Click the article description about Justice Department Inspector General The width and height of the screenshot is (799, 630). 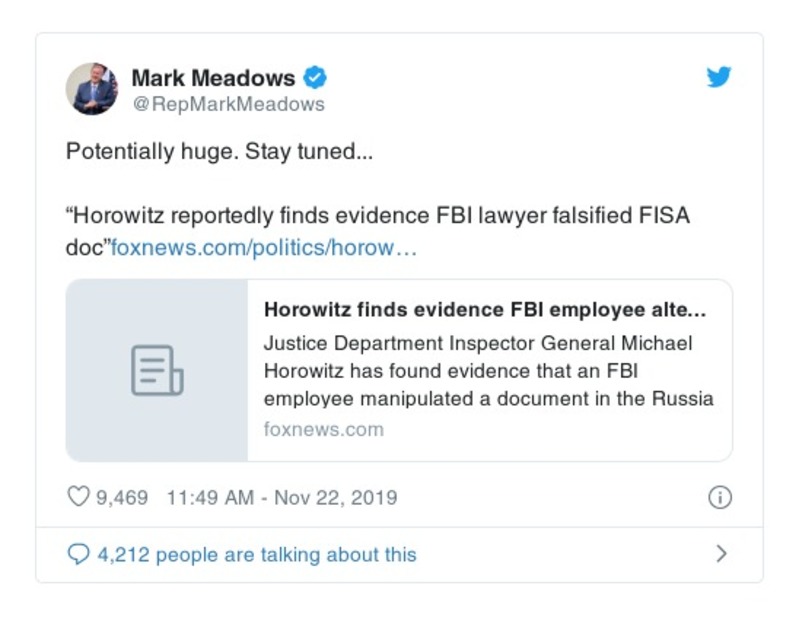[488, 371]
